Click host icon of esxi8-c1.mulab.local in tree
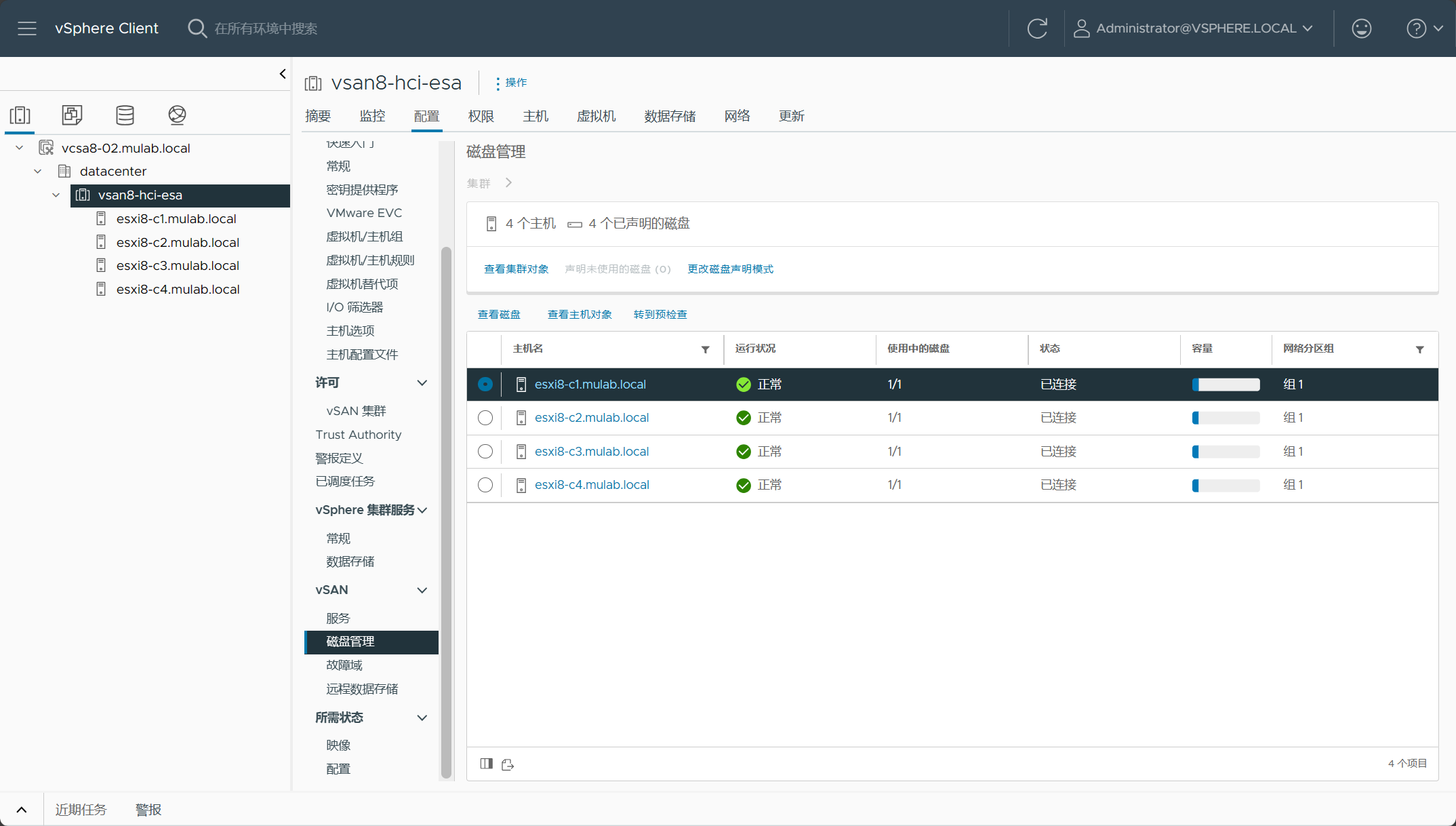1456x826 pixels. (x=101, y=218)
